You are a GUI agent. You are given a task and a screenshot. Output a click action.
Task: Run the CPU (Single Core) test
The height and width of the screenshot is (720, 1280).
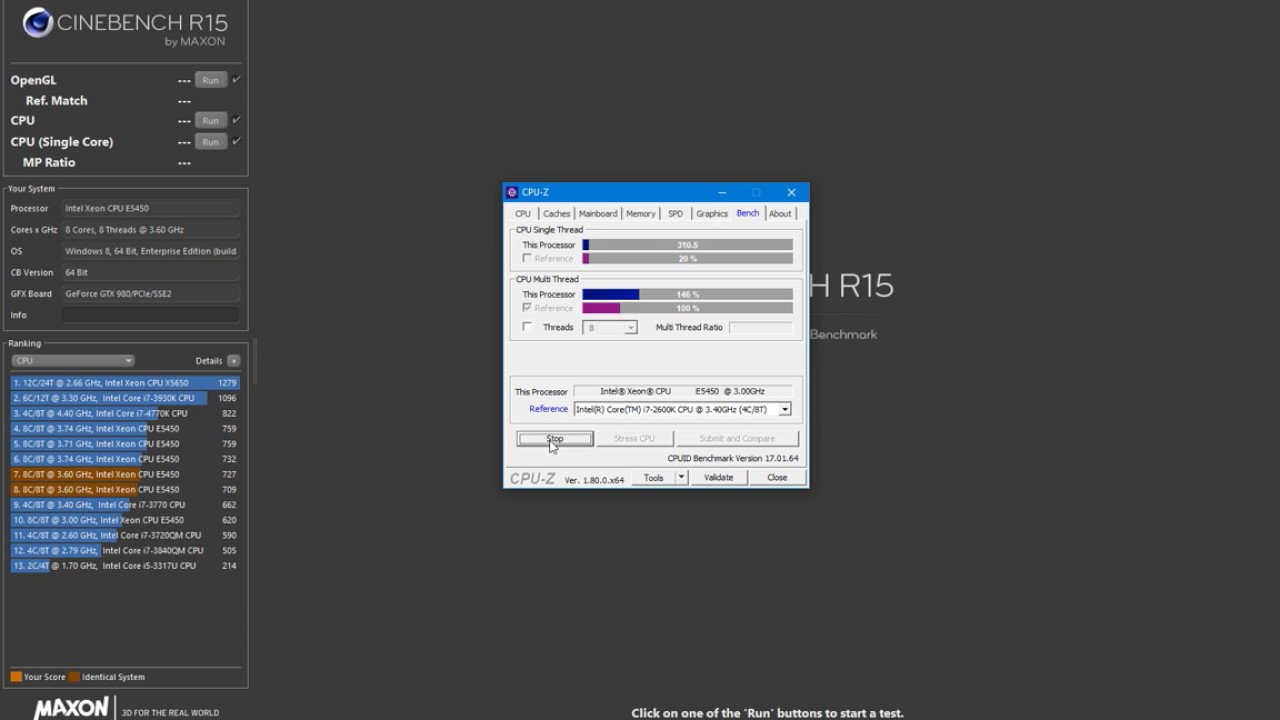click(210, 142)
